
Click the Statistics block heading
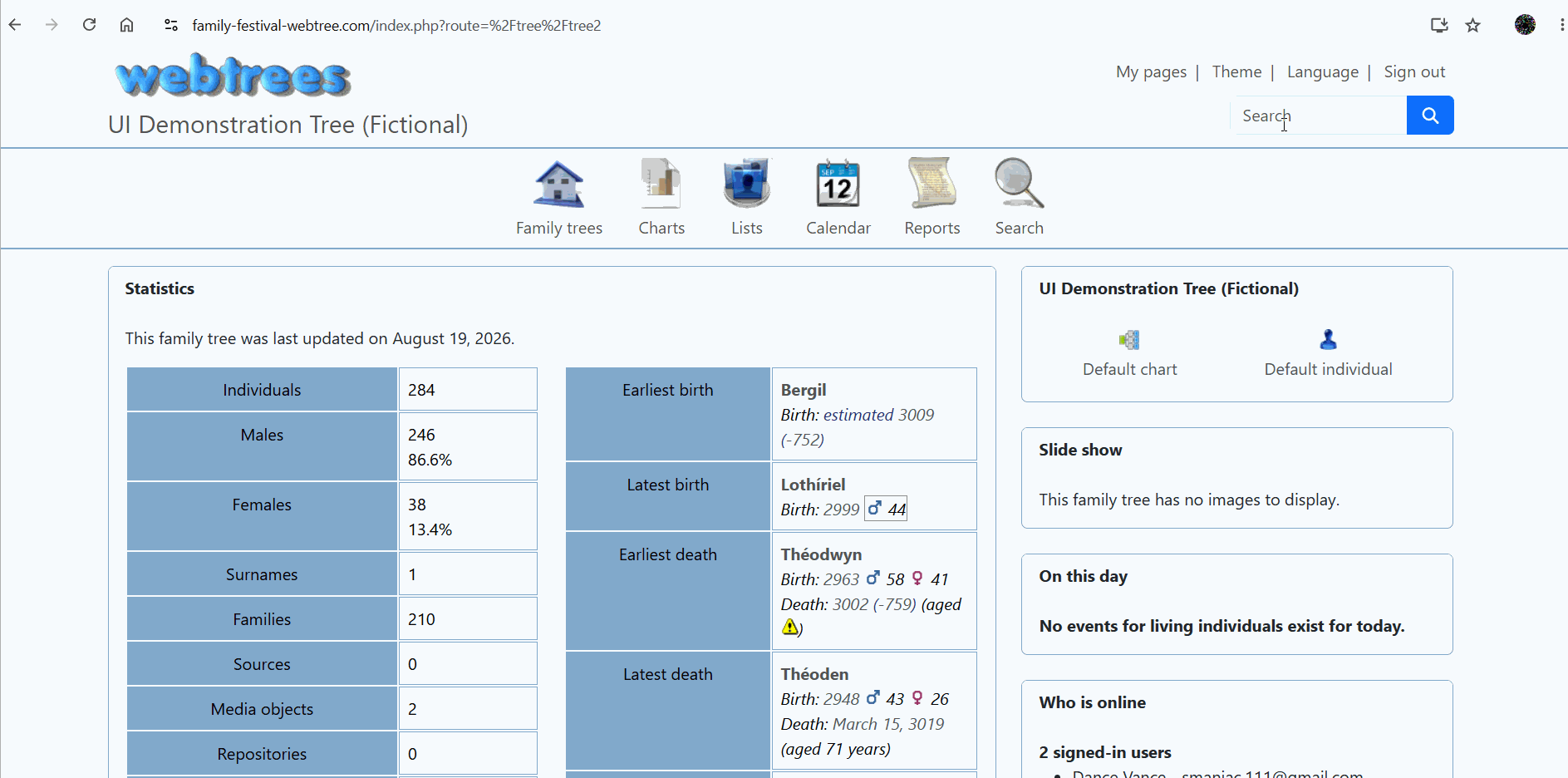coord(160,289)
